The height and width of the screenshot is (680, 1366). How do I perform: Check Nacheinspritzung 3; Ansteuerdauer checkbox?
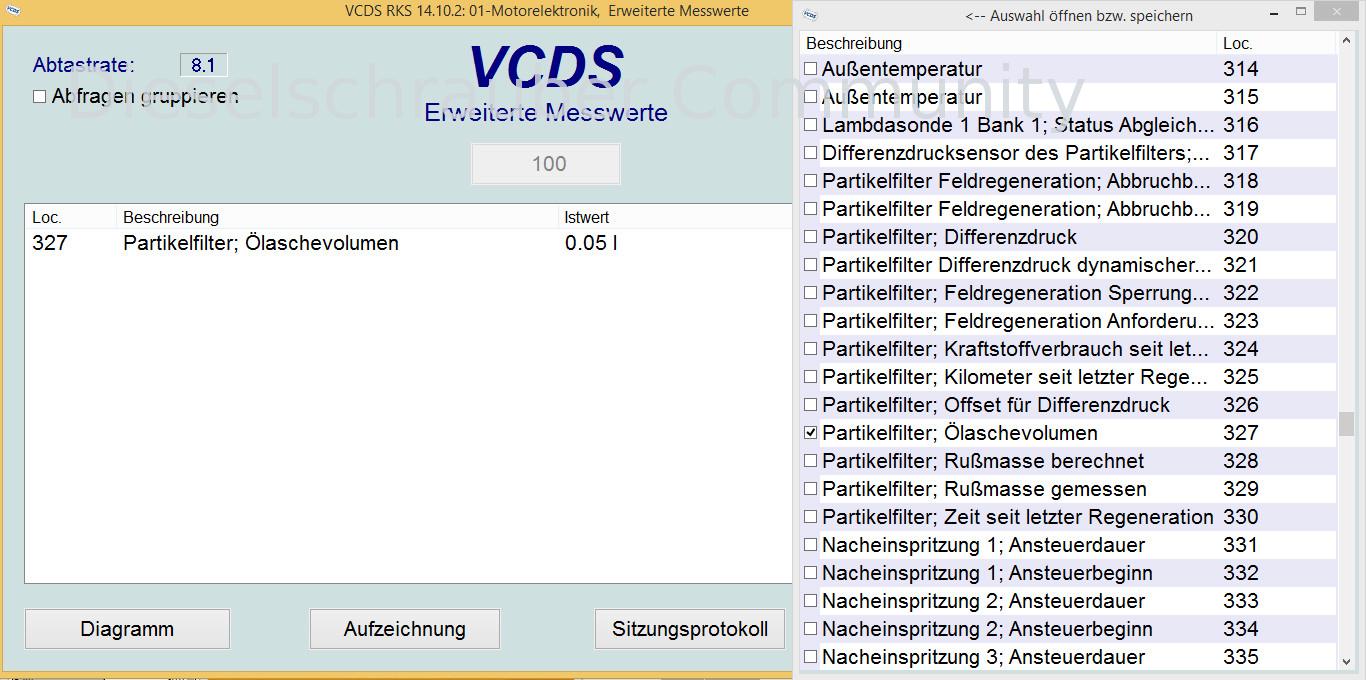811,657
